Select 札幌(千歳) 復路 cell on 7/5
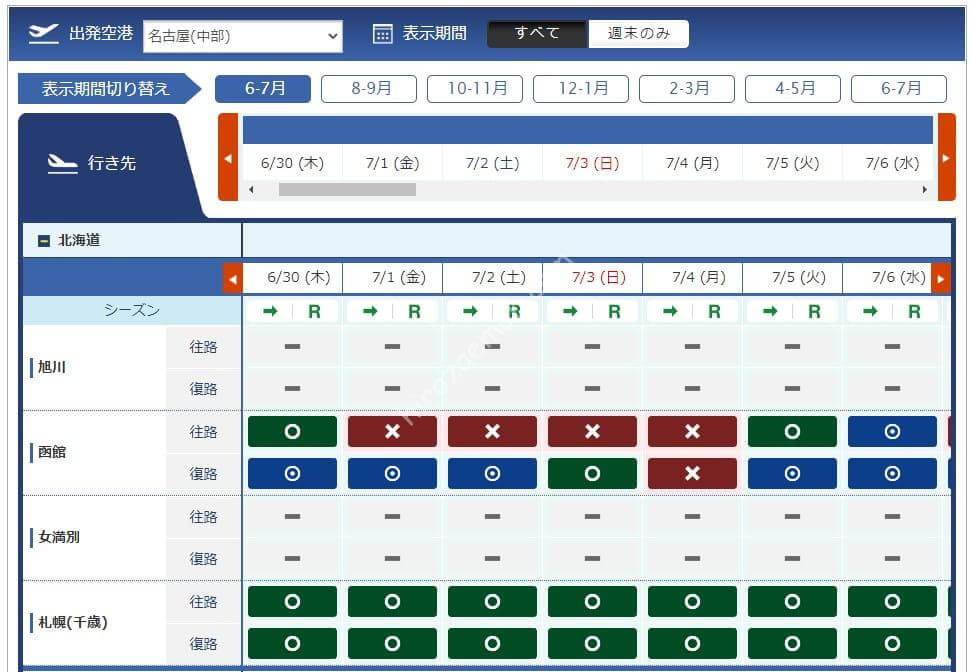 [793, 644]
